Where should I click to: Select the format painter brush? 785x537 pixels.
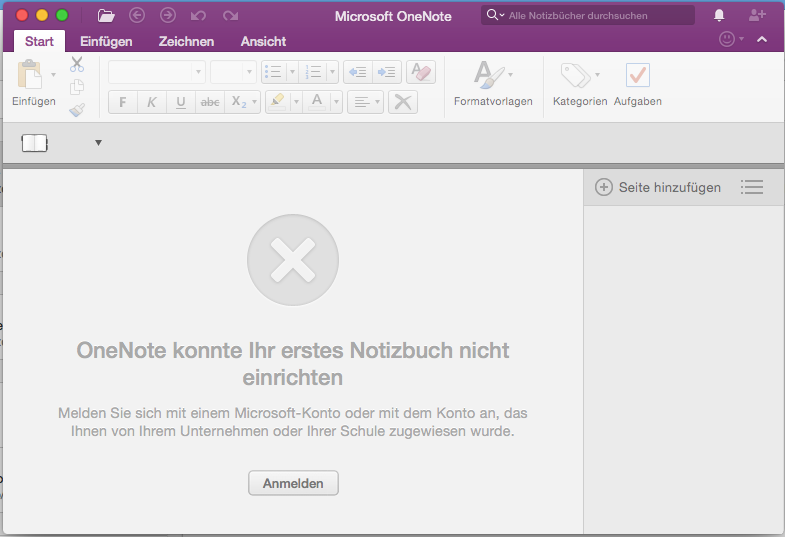click(77, 110)
